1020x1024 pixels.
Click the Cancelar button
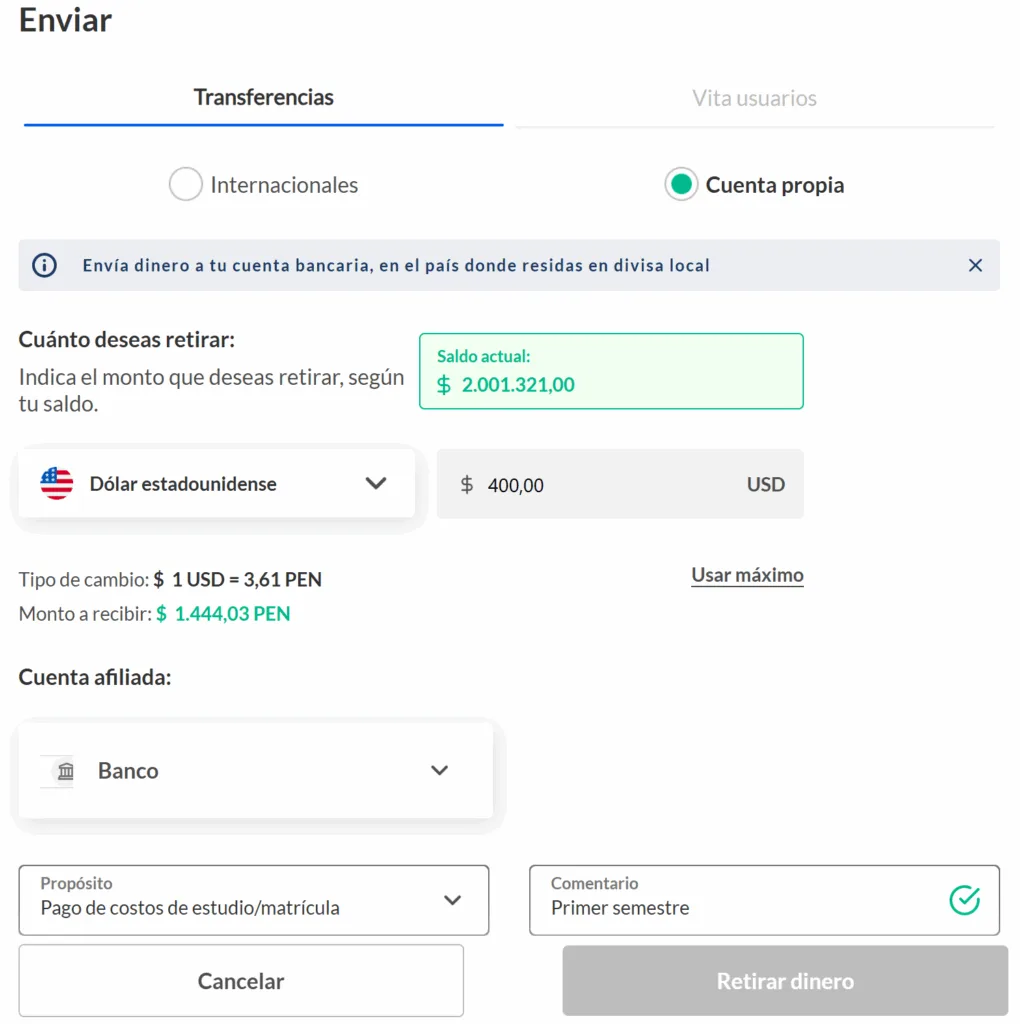point(241,981)
